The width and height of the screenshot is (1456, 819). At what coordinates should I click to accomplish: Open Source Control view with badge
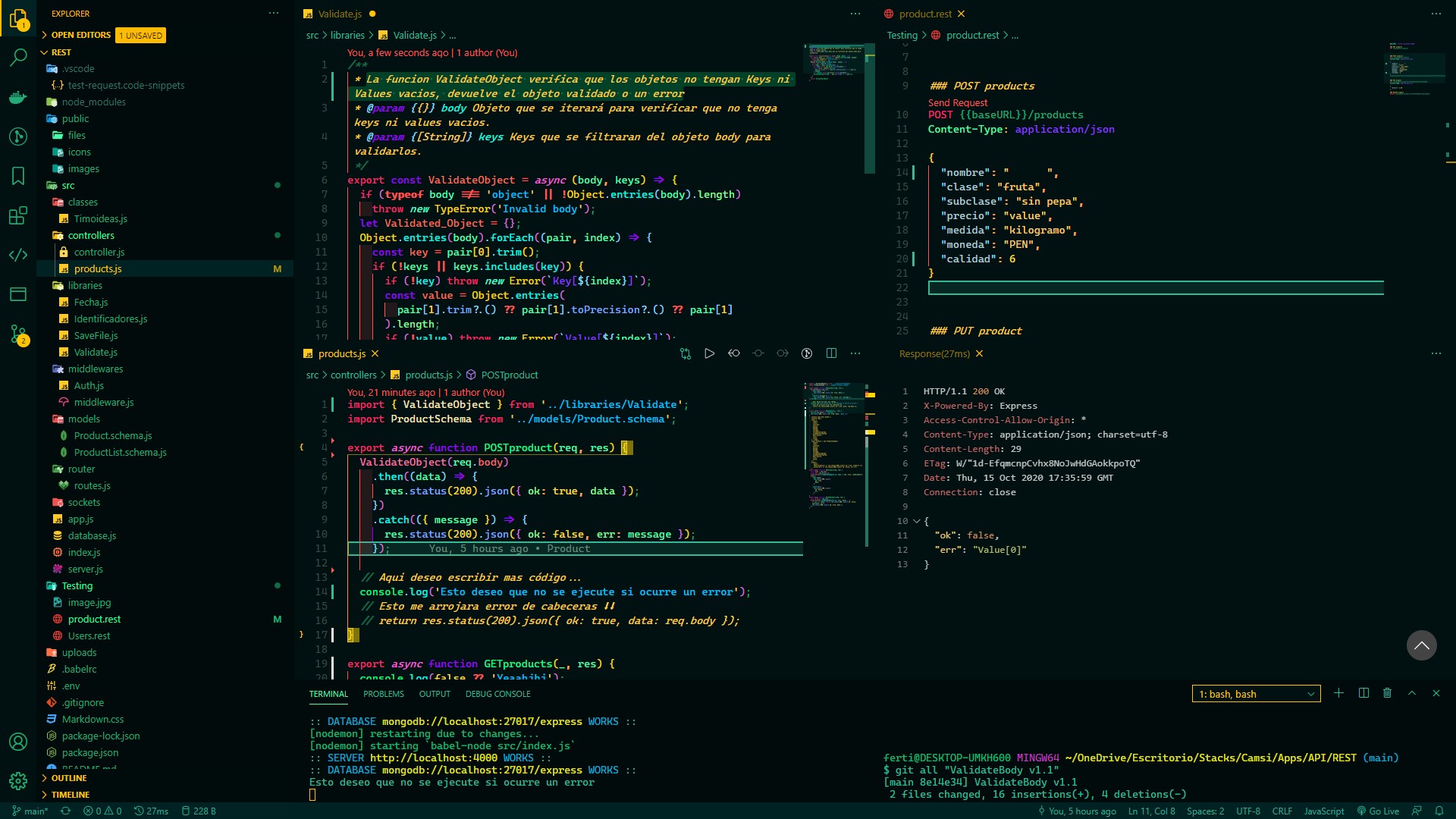pyautogui.click(x=18, y=334)
